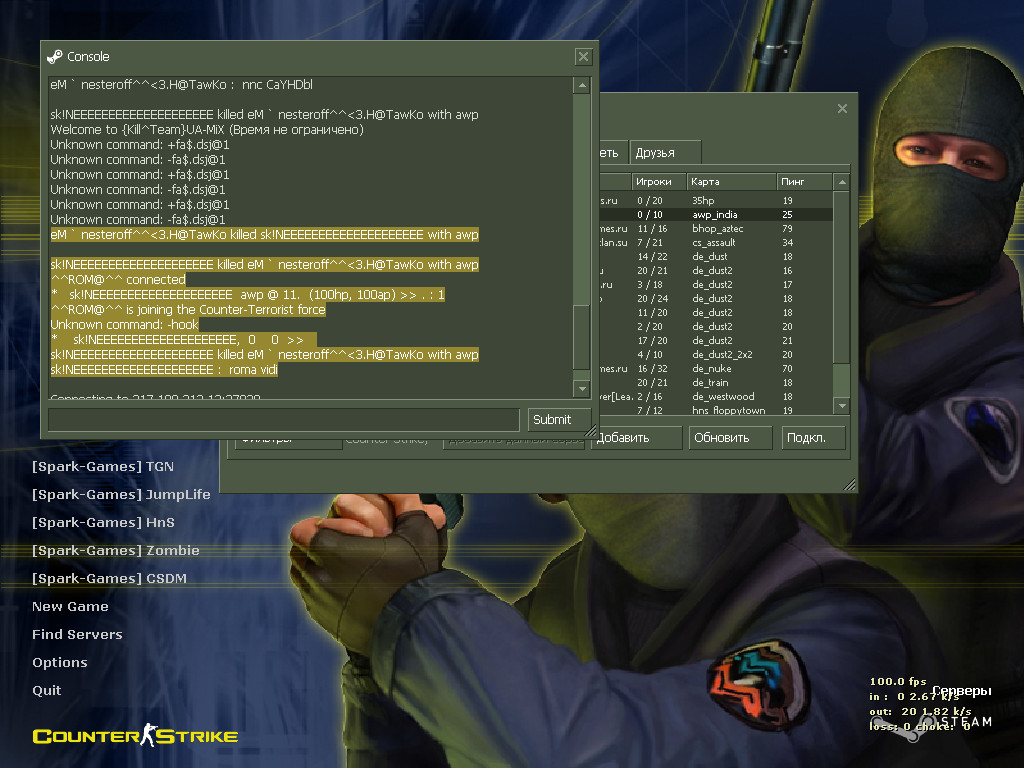This screenshot has width=1024, height=768.
Task: Select the de_westwood server row
Action: tap(716, 396)
